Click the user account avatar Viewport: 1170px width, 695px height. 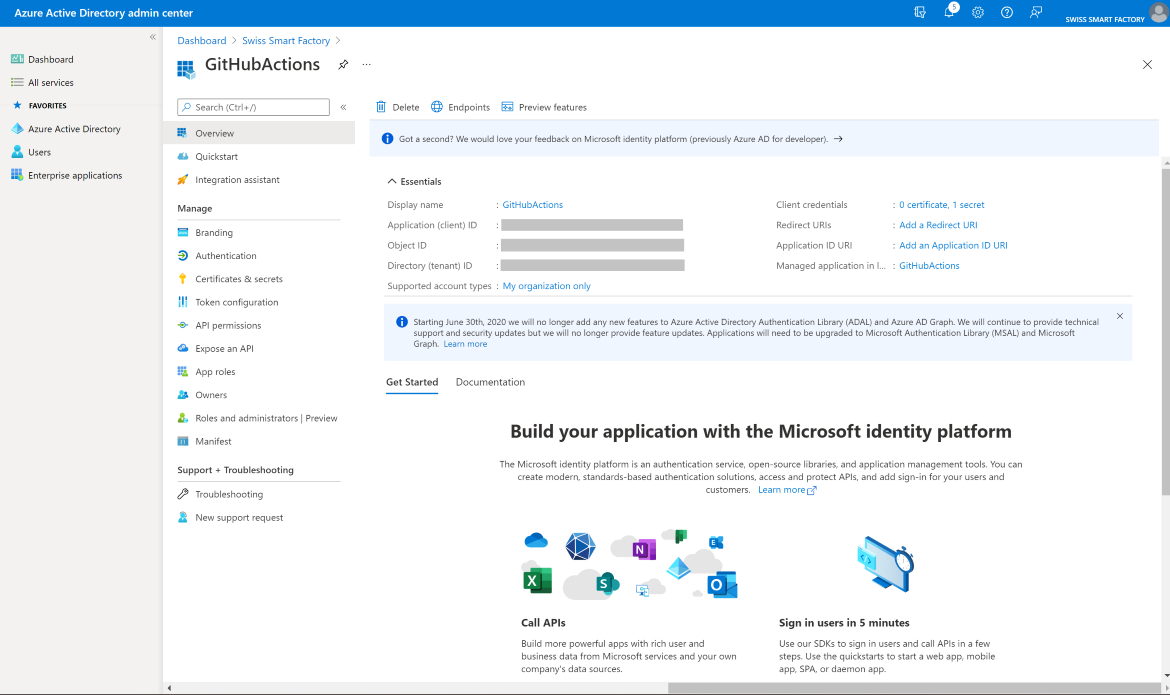[1158, 13]
